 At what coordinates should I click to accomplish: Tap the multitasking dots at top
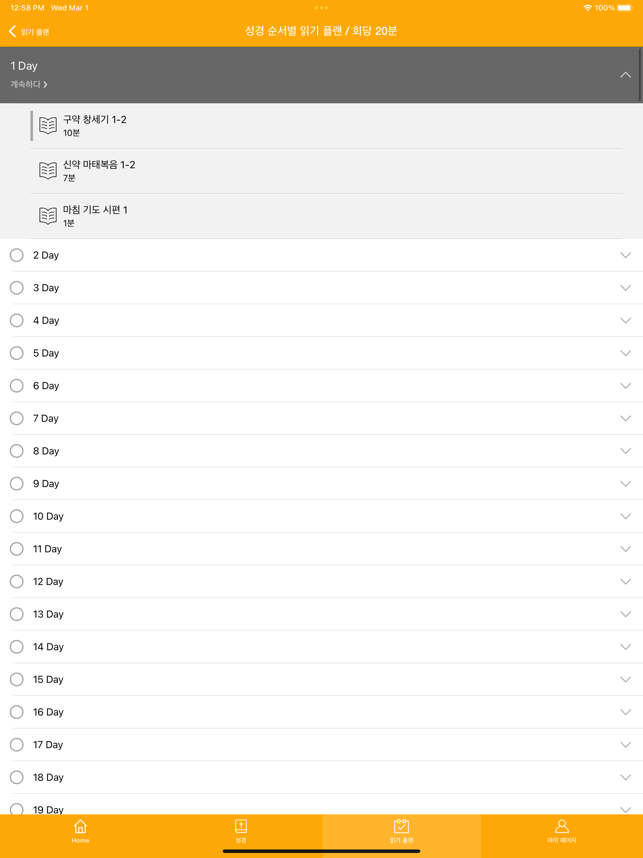(321, 8)
